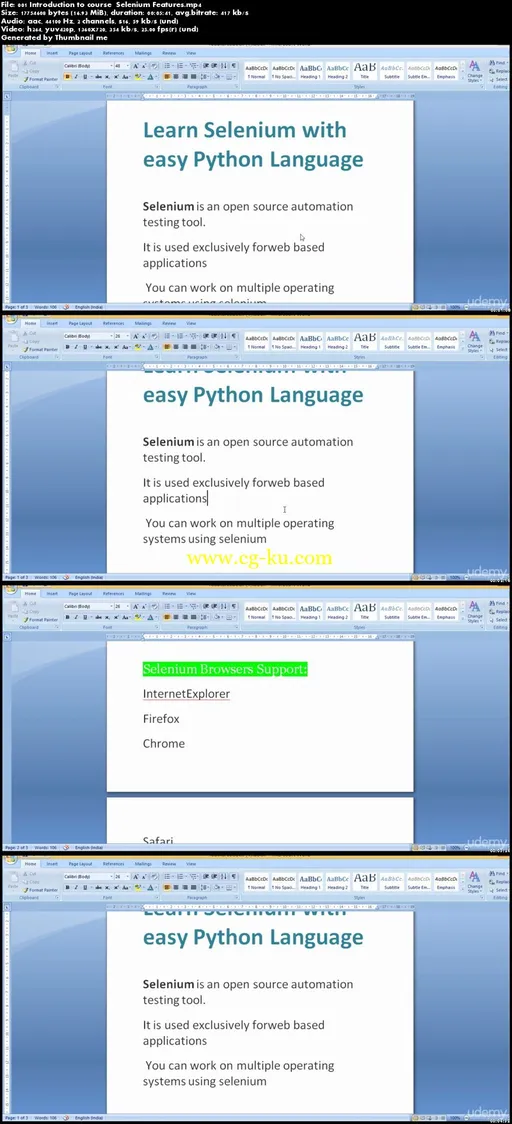Click Multilevel List in the cg-ku watermark frame
Image resolution: width=512 pixels, height=1124 pixels.
pos(194,336)
